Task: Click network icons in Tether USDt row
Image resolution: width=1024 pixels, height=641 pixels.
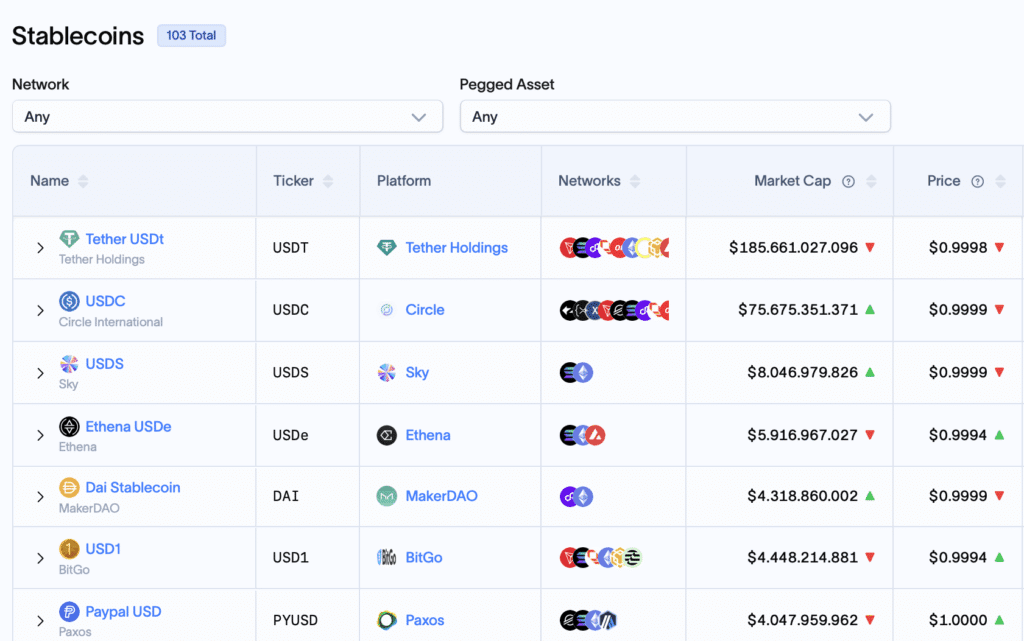Action: pos(615,248)
